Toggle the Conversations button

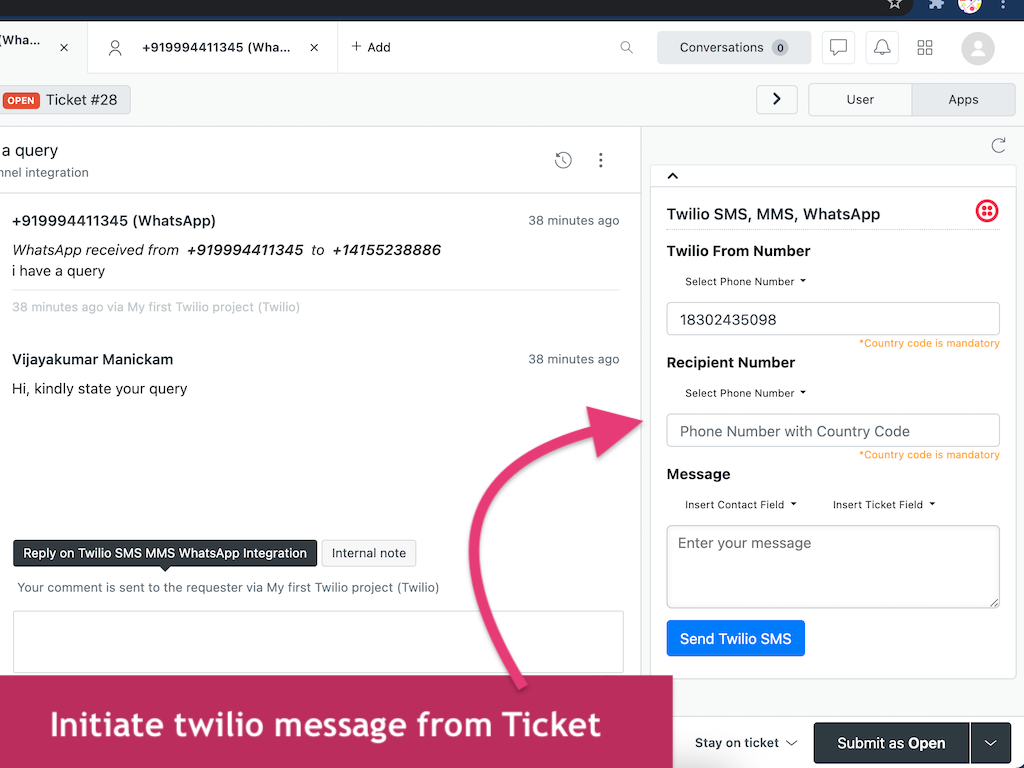pos(733,47)
